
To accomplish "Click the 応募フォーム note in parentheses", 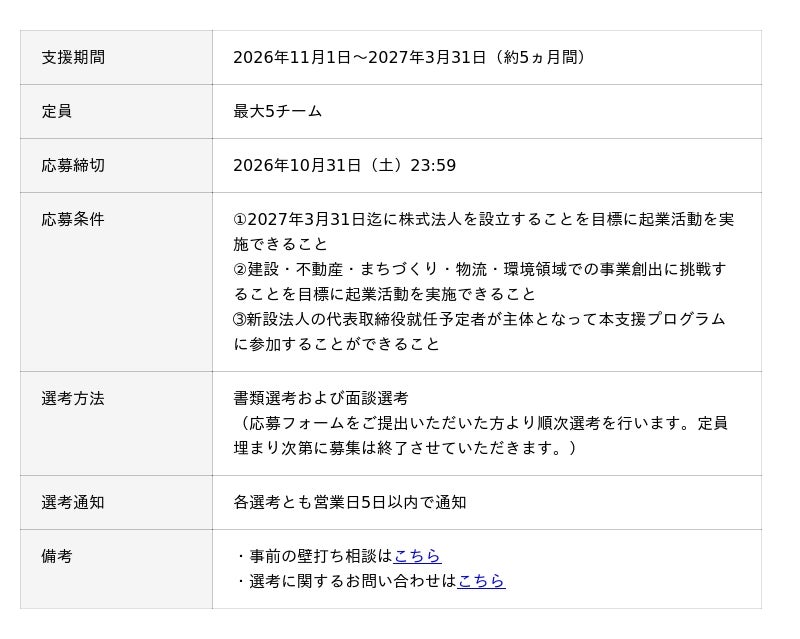I will coord(481,436).
